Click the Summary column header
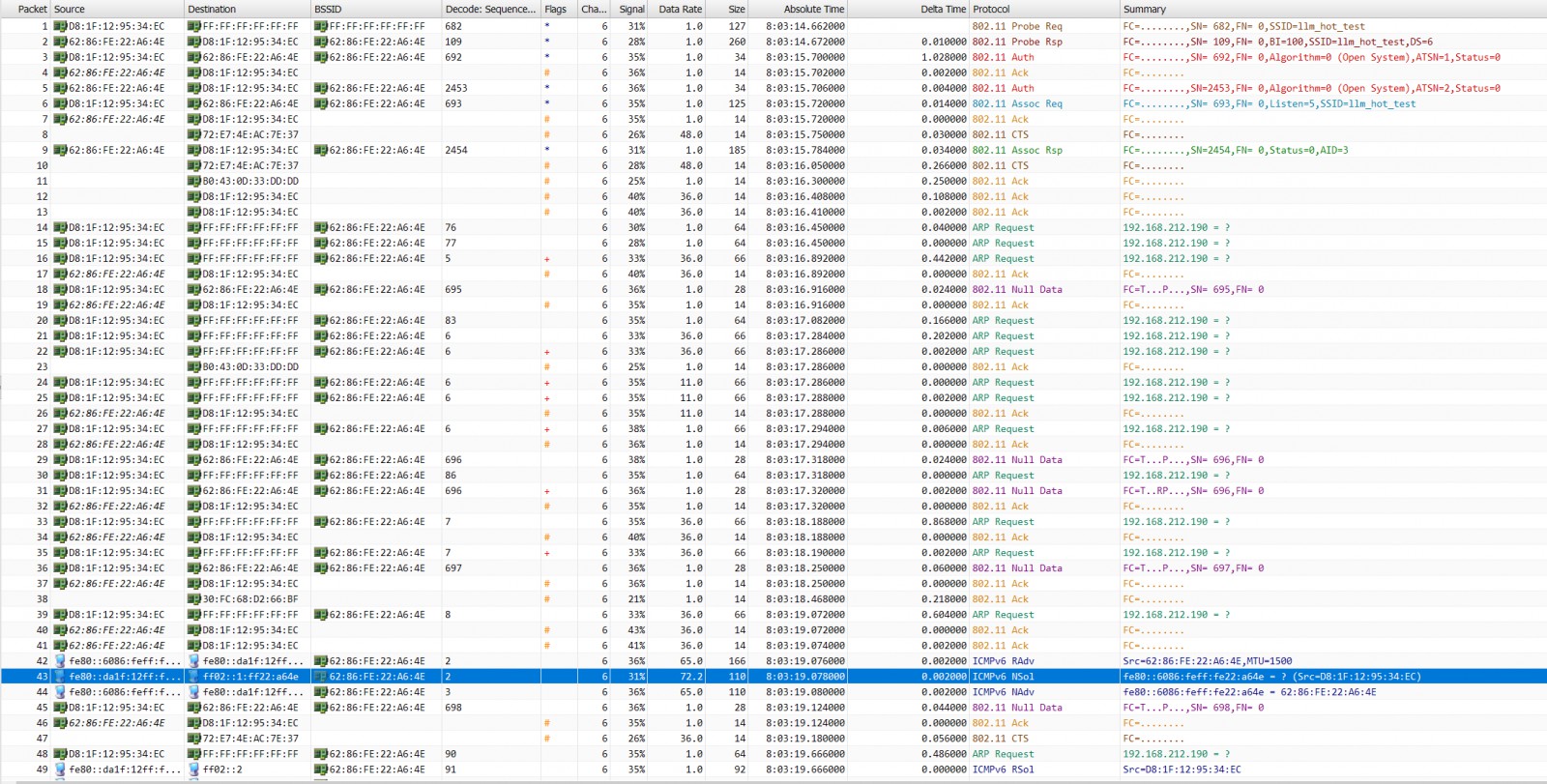Screen dimensions: 1547x784 (x=1144, y=9)
